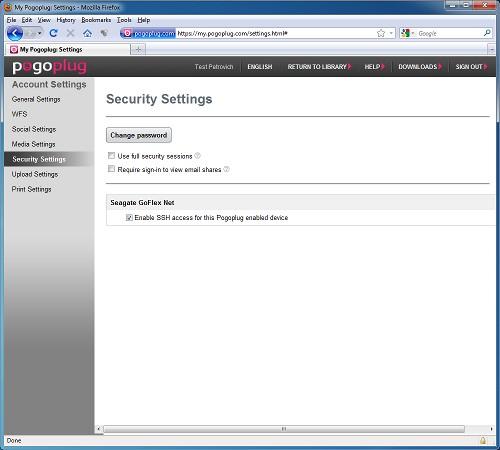
Task: Open the Bookmarks menu
Action: (96, 20)
